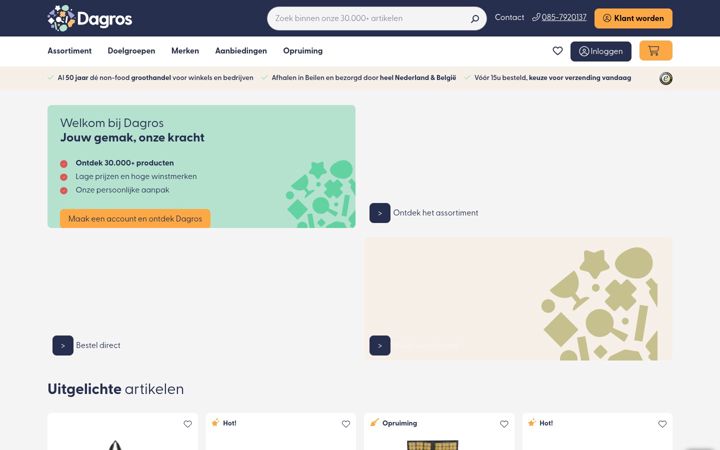Go to Opruiming
The image size is (720, 450).
[303, 51]
